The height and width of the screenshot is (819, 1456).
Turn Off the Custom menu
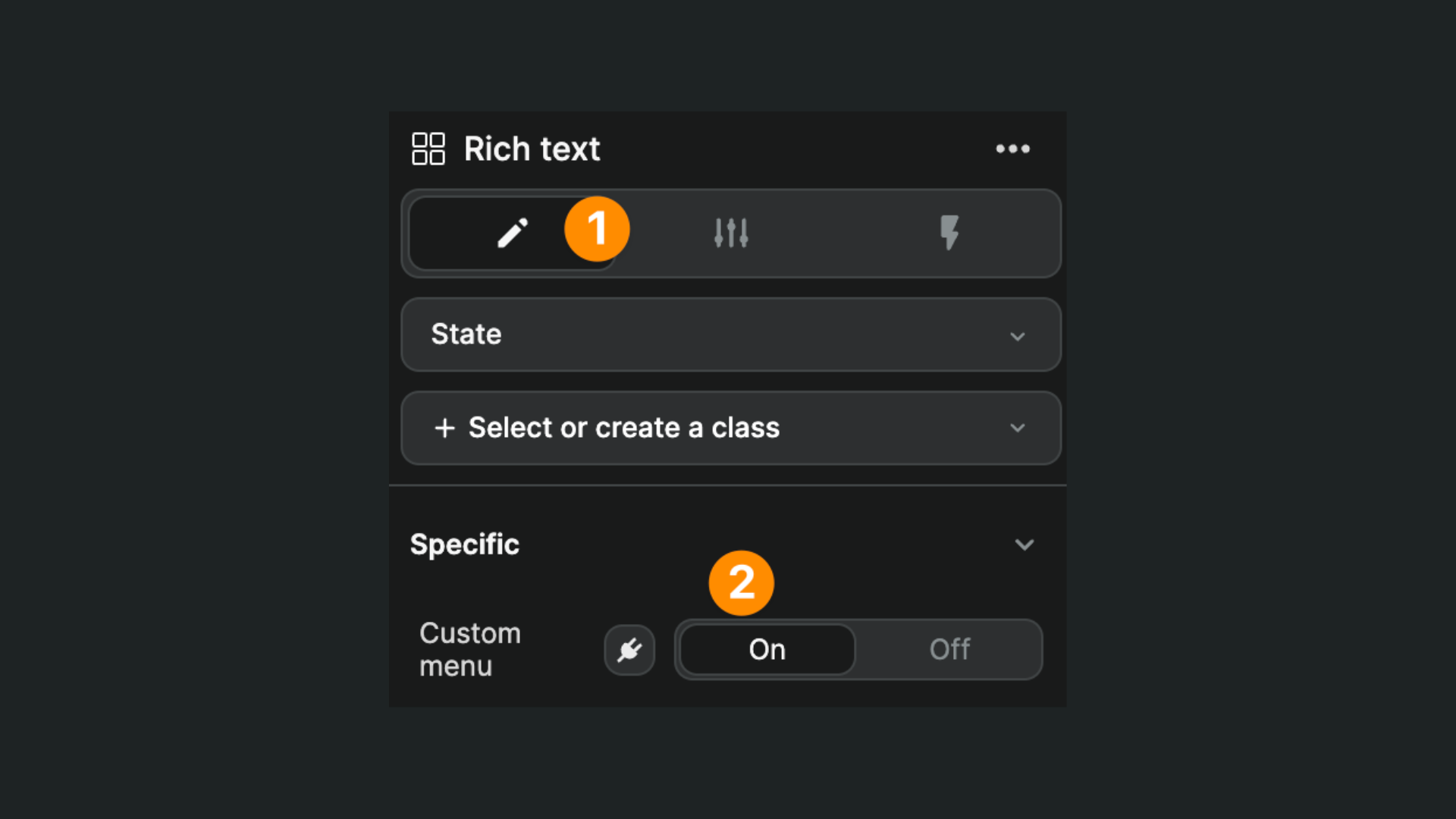(x=949, y=649)
